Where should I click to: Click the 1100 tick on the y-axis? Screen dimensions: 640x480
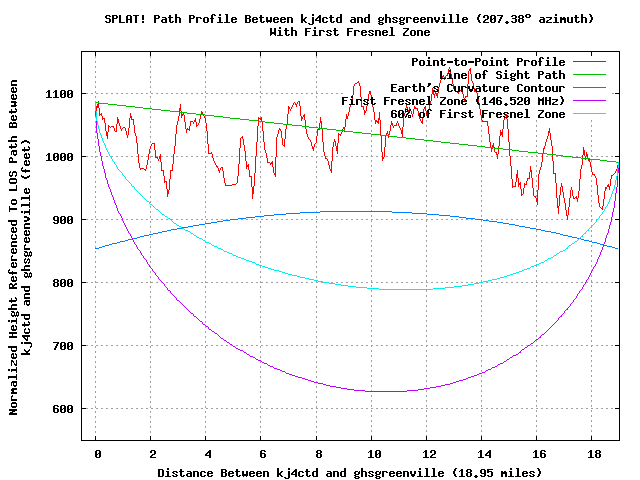click(59, 94)
